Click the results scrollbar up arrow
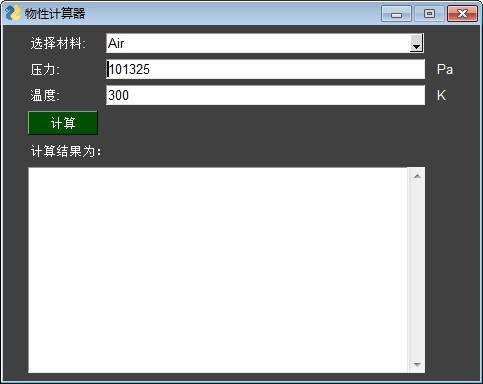The height and width of the screenshot is (384, 483). click(x=417, y=176)
